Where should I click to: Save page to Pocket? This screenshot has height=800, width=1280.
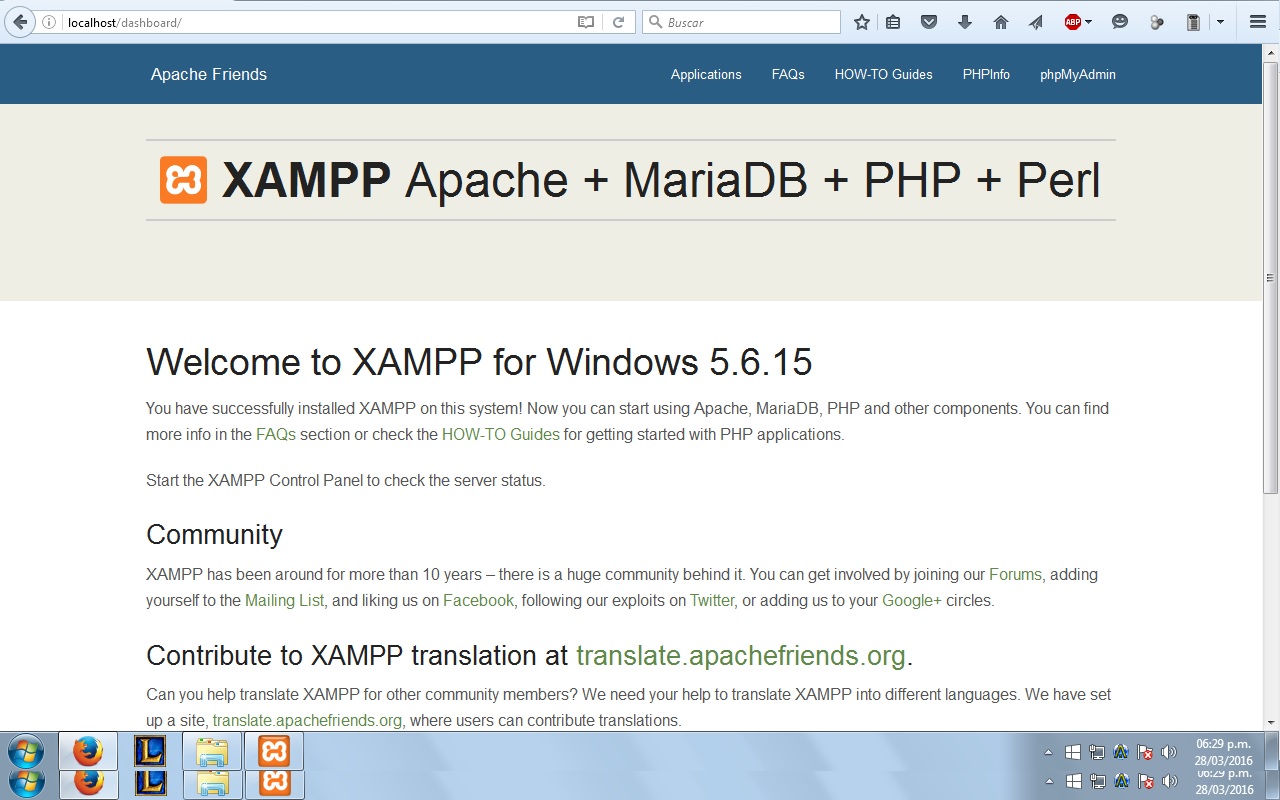click(x=929, y=22)
